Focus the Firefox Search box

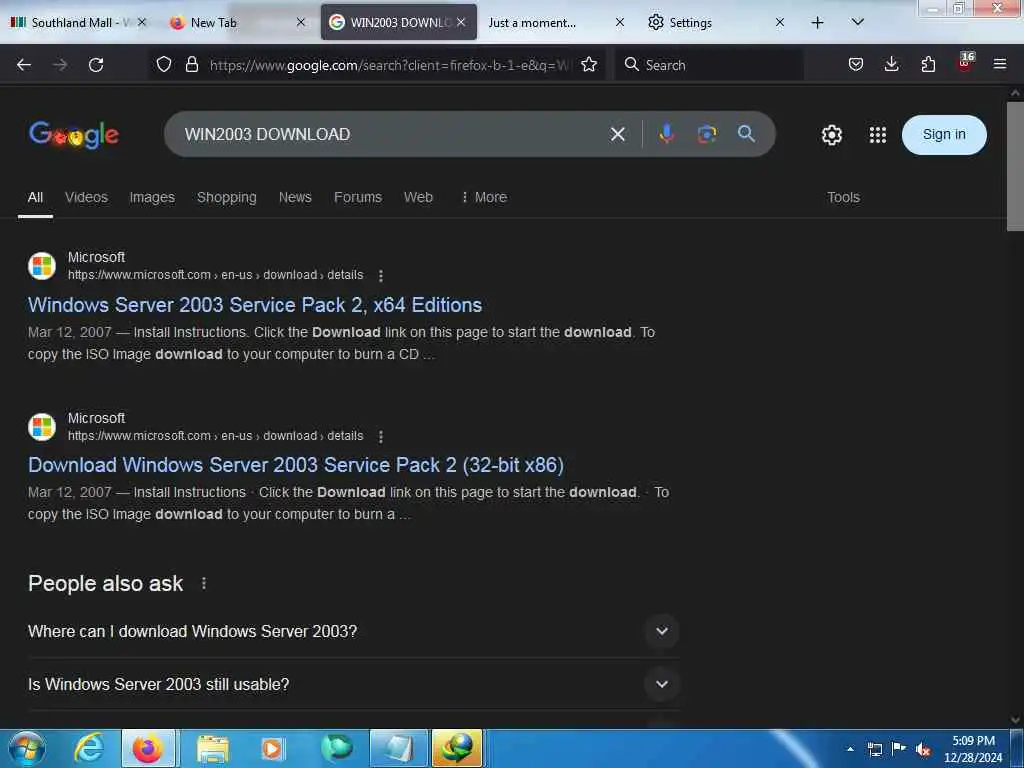coord(711,65)
